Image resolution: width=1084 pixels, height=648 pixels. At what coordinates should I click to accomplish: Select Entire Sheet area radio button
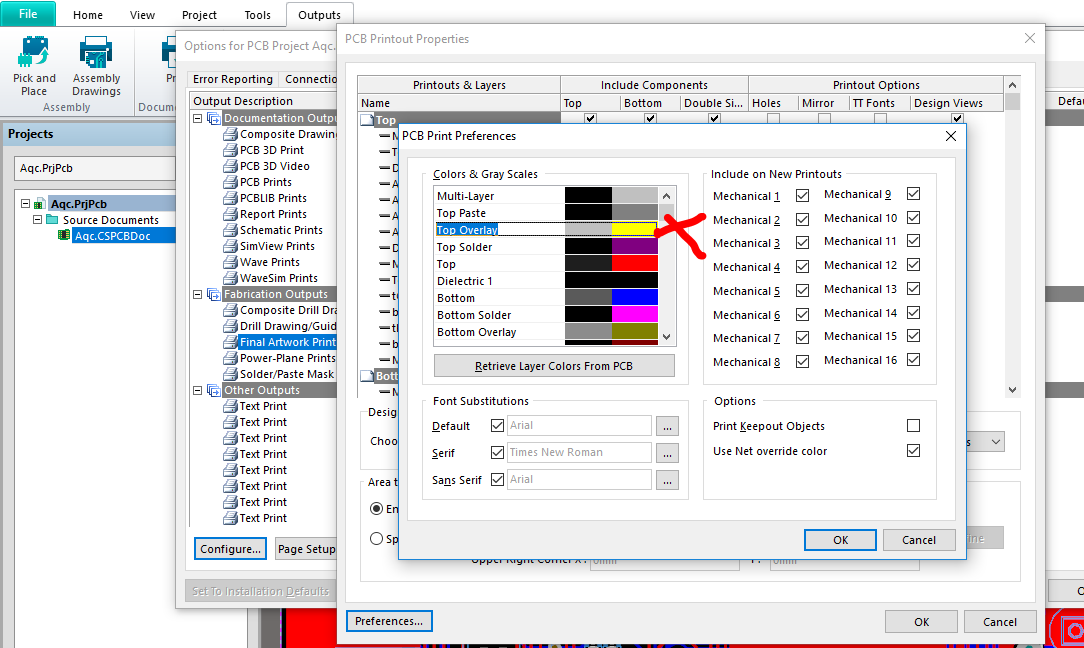[377, 509]
